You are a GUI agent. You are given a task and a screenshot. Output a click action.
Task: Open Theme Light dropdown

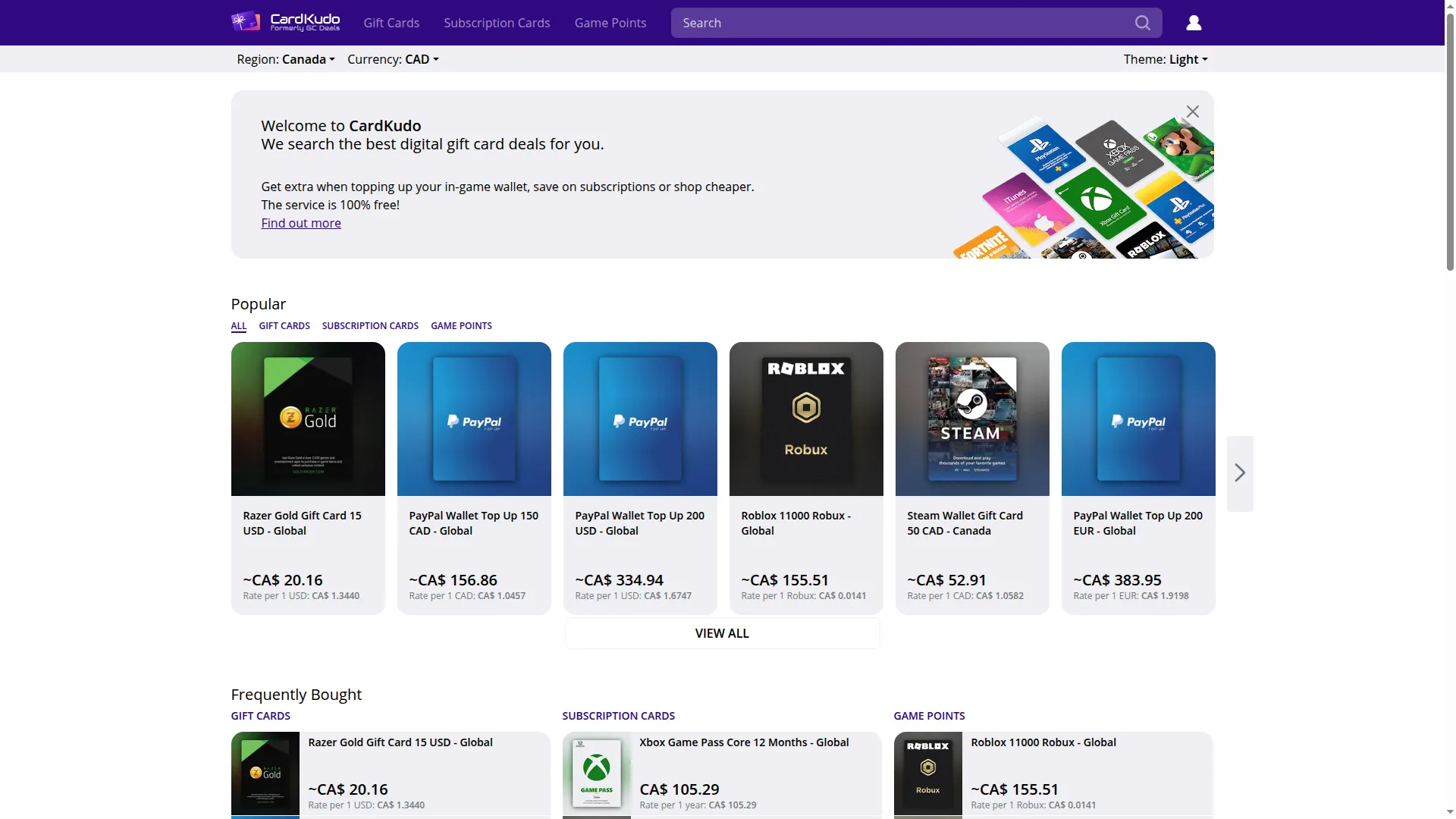pos(1166,59)
